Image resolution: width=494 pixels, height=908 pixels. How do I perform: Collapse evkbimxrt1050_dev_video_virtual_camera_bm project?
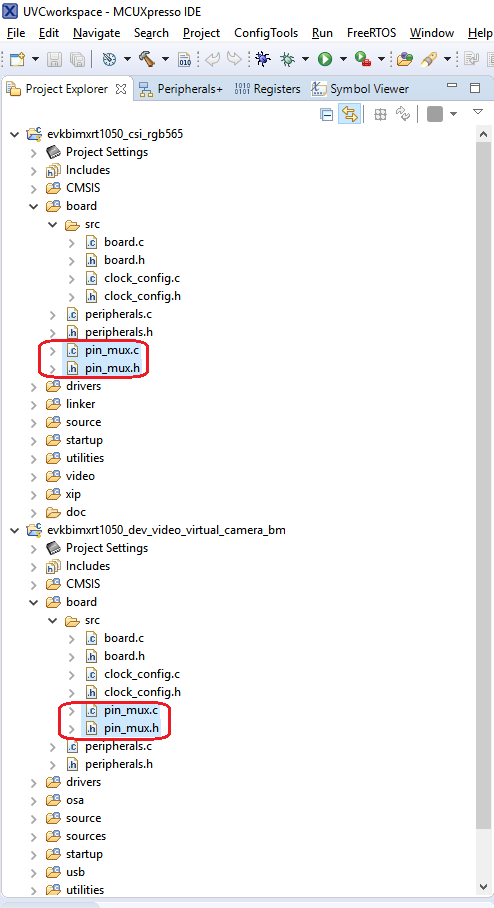coord(14,530)
